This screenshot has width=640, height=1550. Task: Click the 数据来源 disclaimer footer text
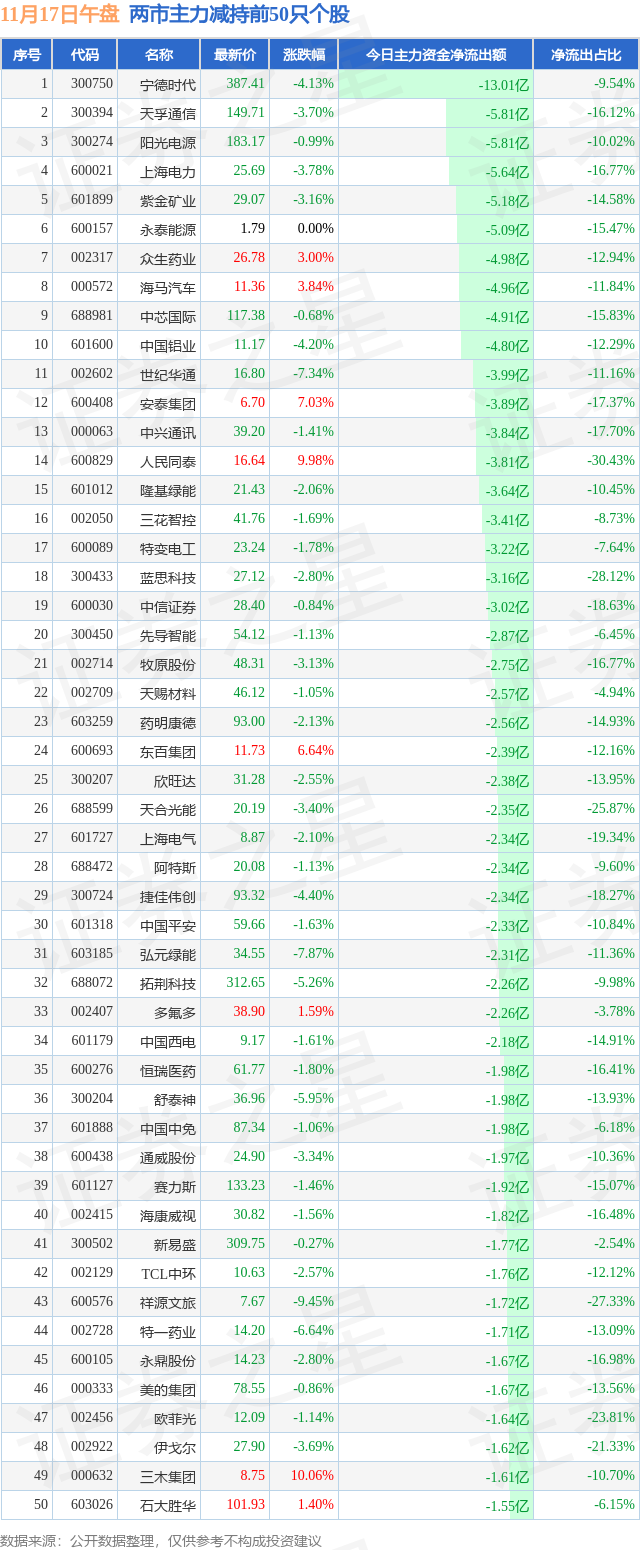click(160, 1541)
